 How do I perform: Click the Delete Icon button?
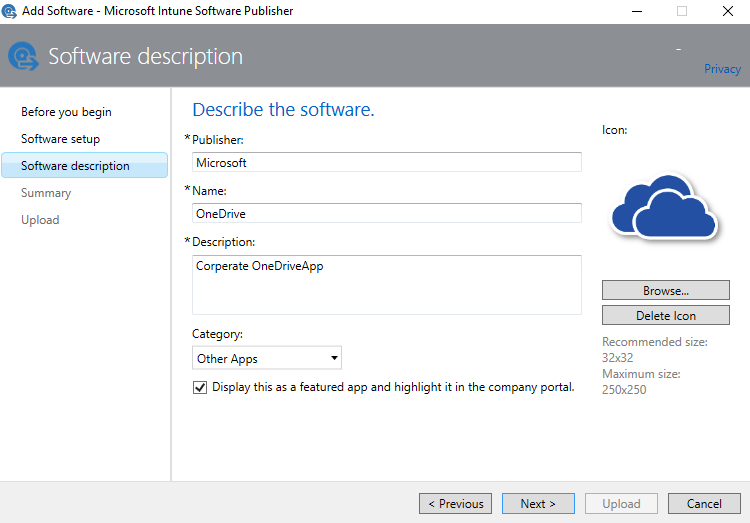(665, 315)
